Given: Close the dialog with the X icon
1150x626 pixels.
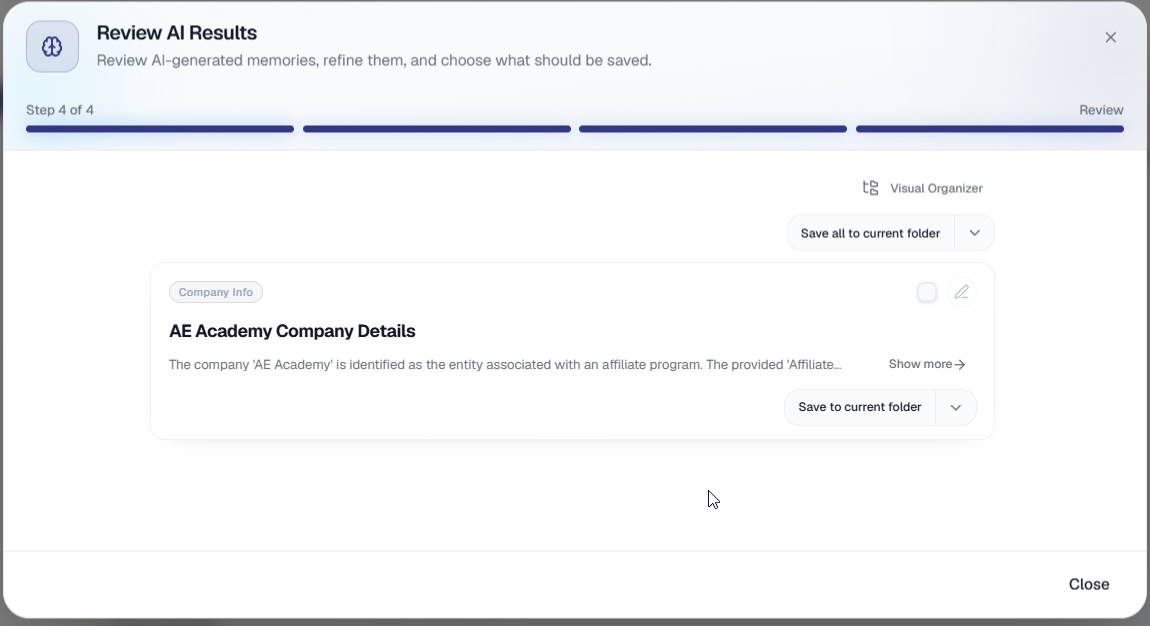Looking at the screenshot, I should 1110,37.
